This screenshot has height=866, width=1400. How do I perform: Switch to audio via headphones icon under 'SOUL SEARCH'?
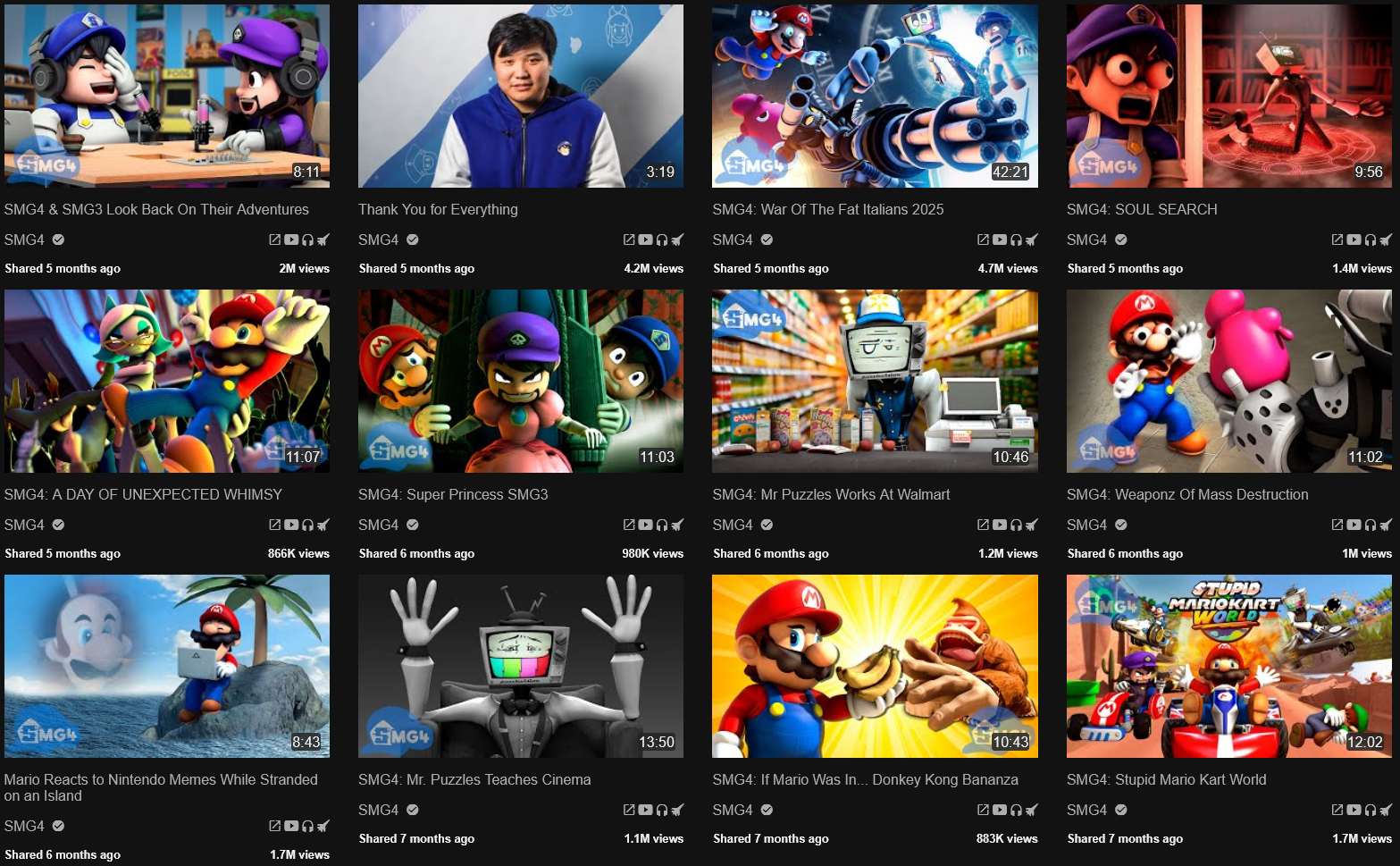[1371, 240]
